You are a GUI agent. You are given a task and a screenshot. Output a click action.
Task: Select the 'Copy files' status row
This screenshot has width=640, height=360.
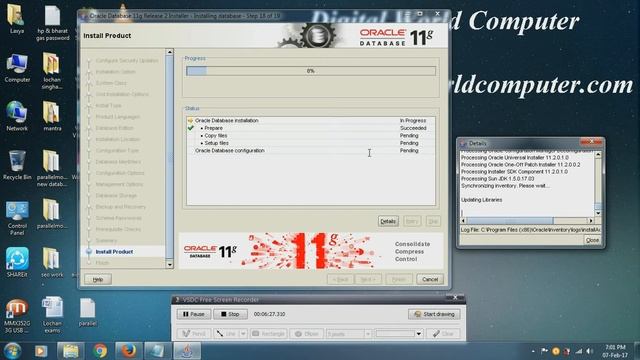pyautogui.click(x=311, y=136)
